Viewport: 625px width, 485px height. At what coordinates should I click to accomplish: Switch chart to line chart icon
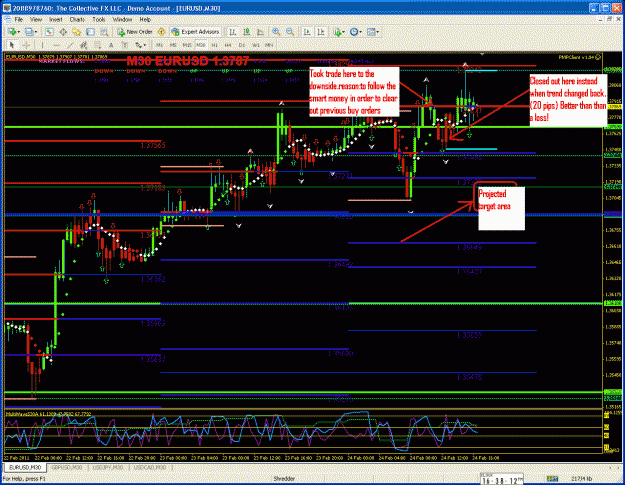click(x=260, y=32)
